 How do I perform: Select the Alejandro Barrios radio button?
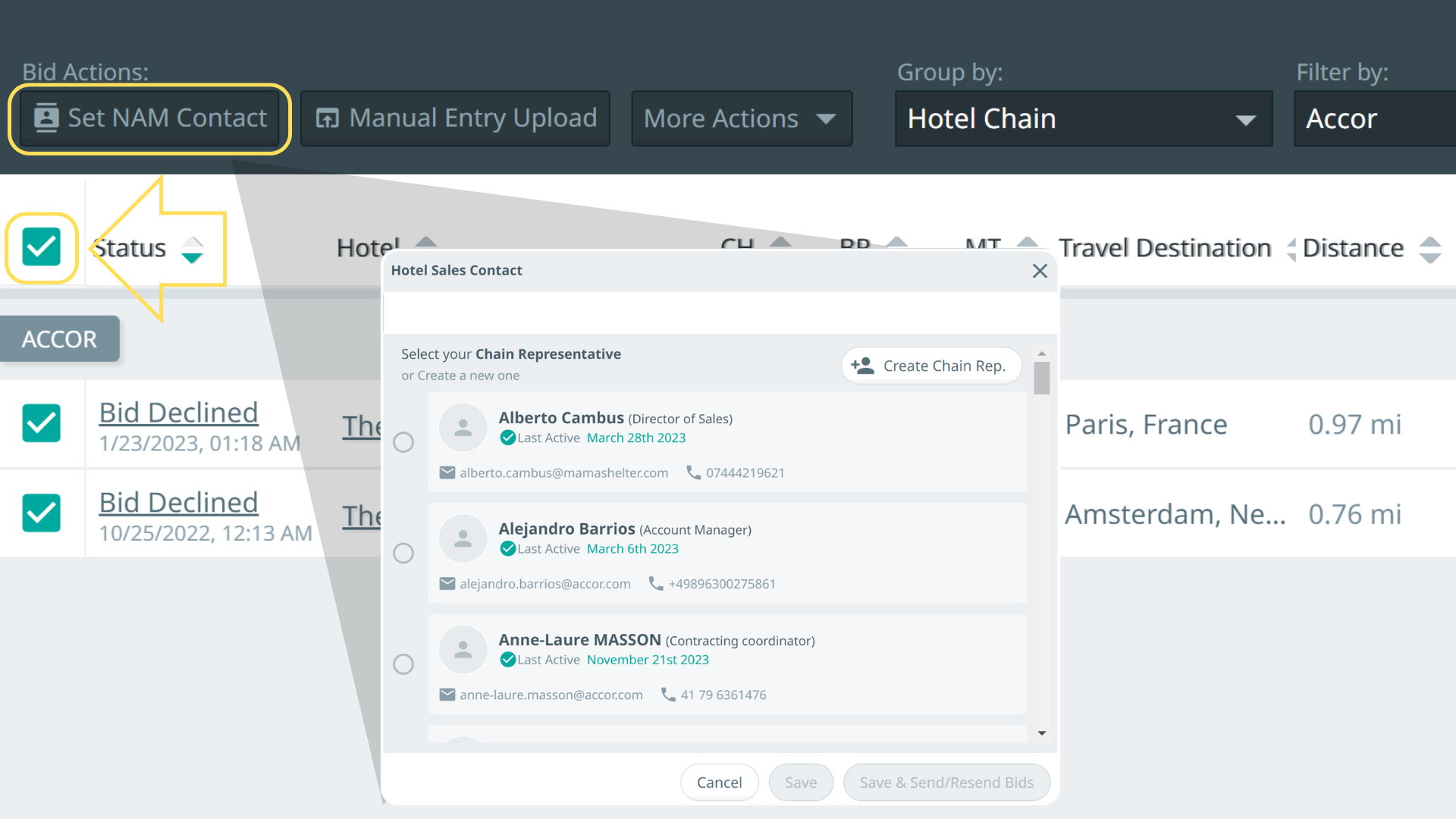(403, 553)
